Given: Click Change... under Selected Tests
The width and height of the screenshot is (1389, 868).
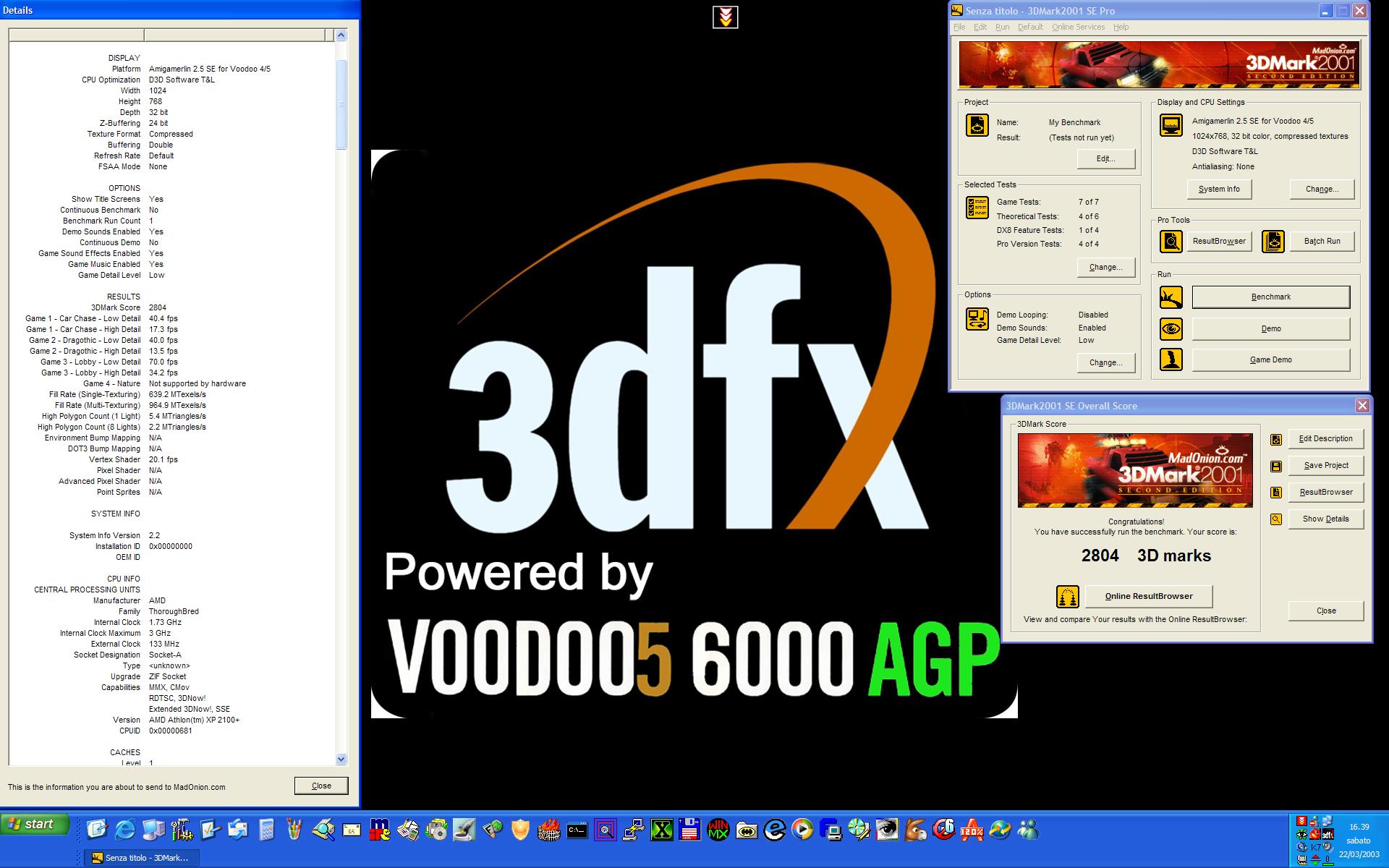Looking at the screenshot, I should tap(1105, 268).
